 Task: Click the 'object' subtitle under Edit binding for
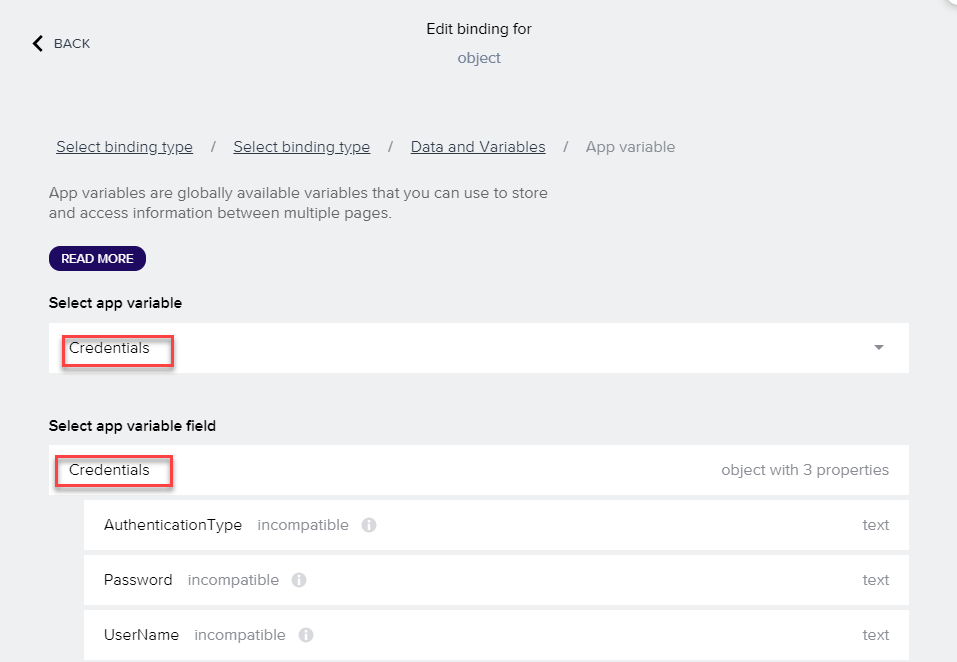tap(479, 58)
